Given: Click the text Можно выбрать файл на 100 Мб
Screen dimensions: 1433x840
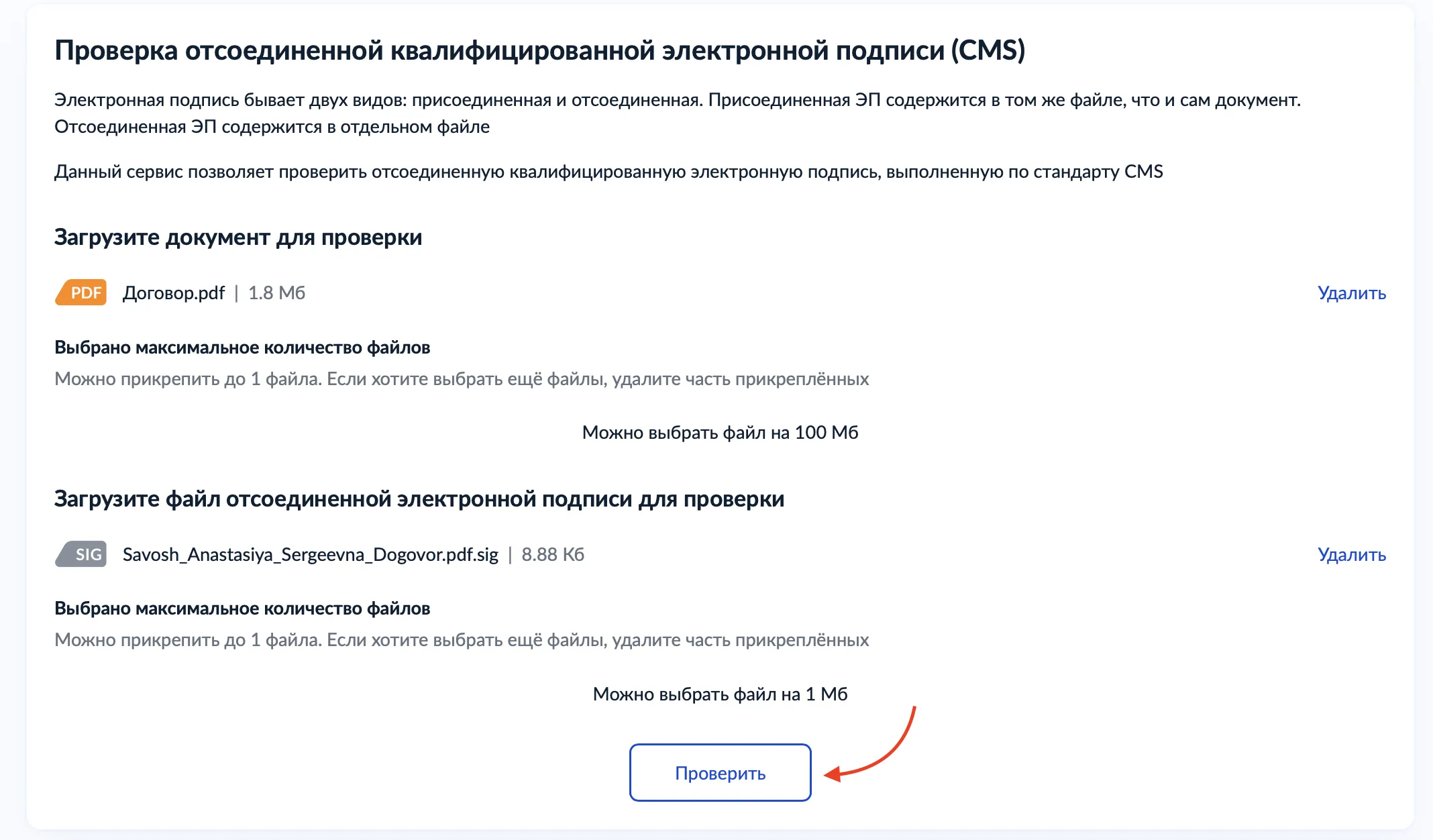Looking at the screenshot, I should [x=720, y=433].
